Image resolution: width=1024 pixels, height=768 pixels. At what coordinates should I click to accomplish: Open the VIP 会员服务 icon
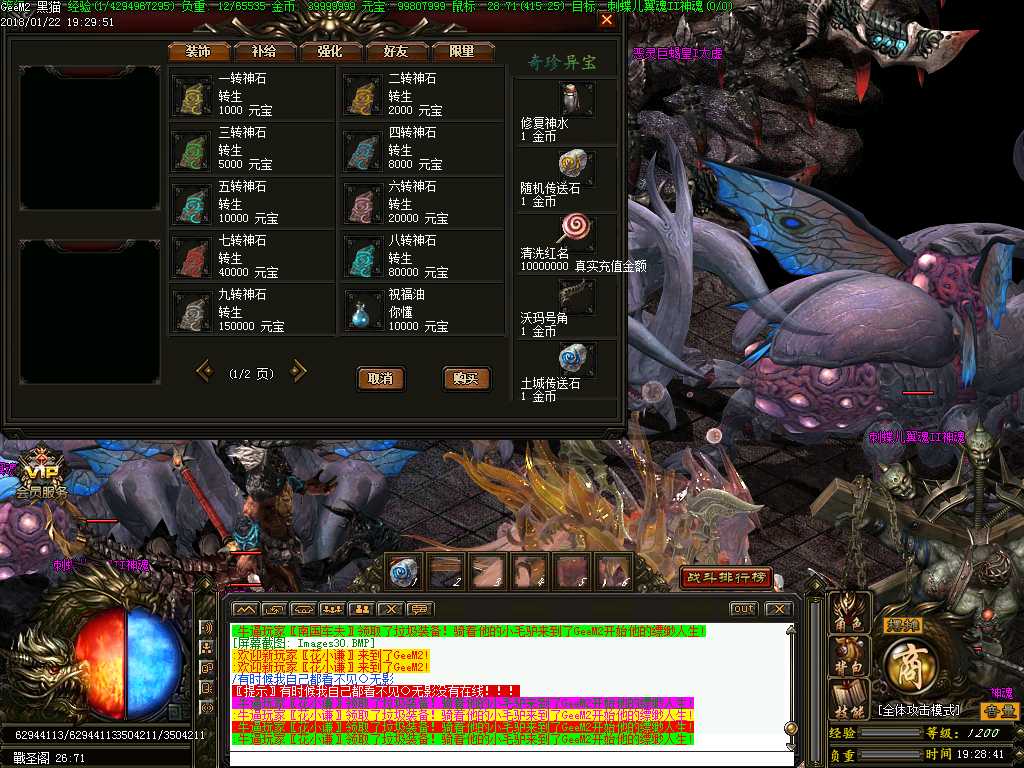tap(41, 475)
